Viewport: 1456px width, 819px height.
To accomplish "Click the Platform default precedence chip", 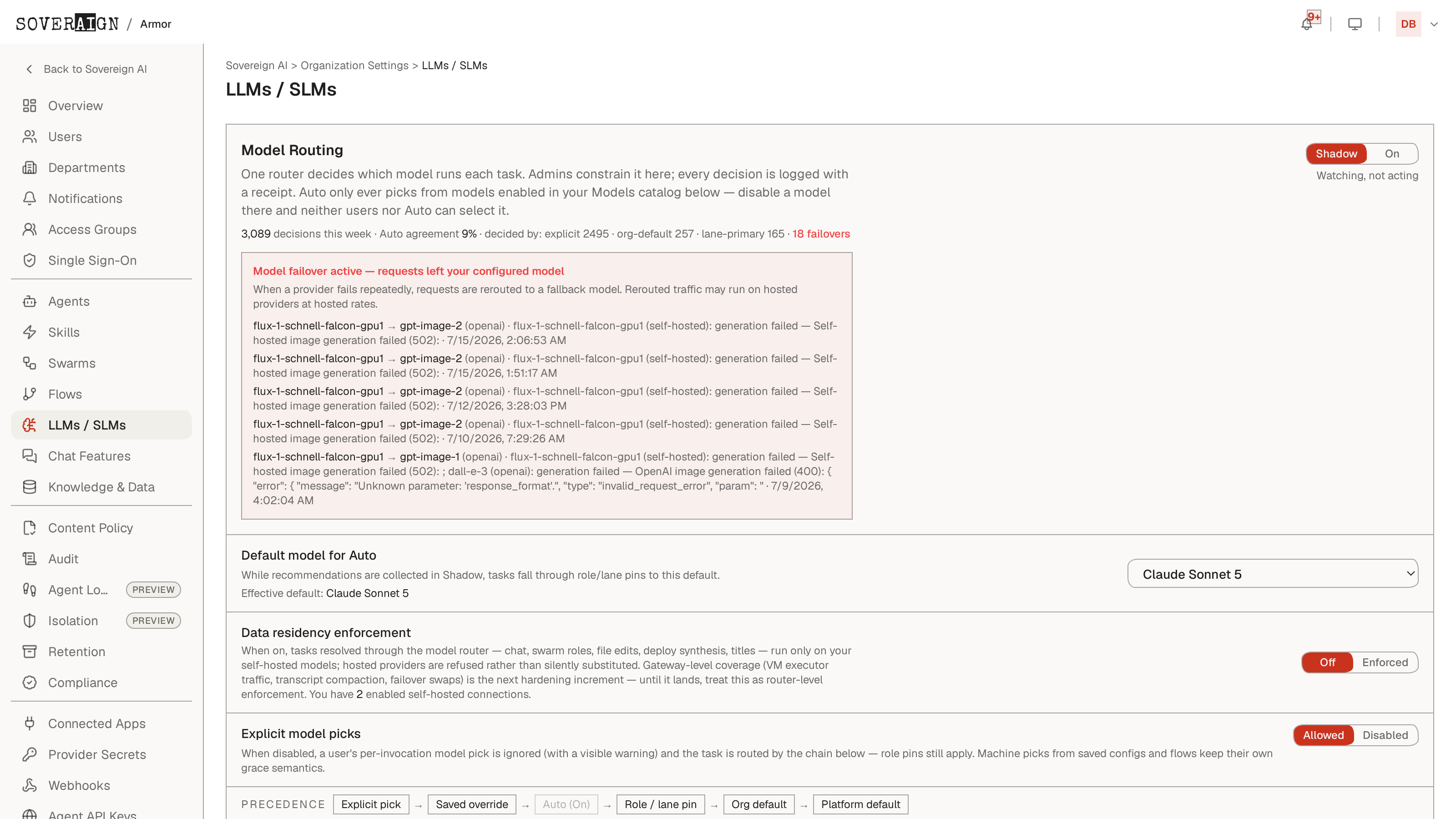I will (x=860, y=804).
